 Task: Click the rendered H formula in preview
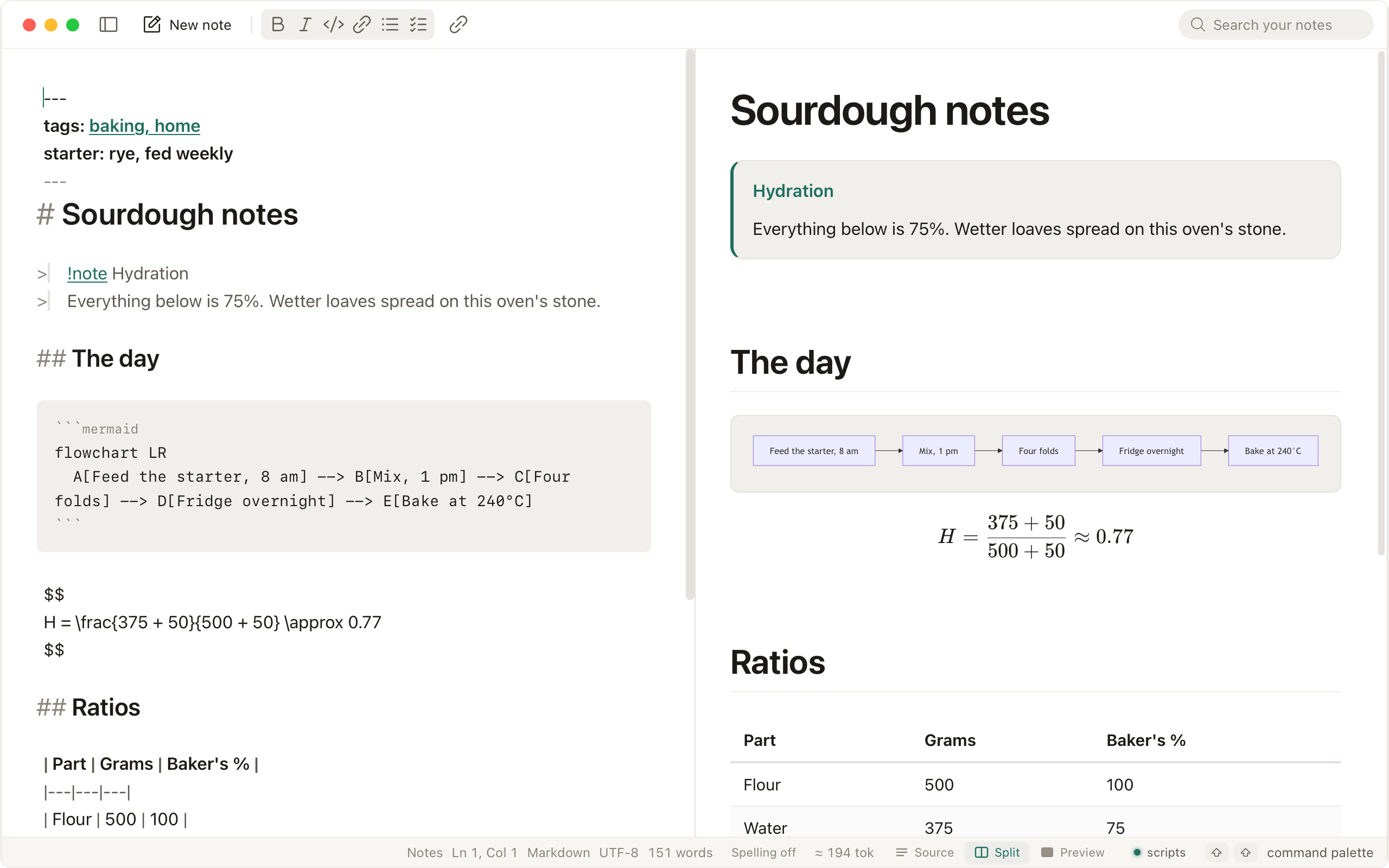tap(1036, 537)
